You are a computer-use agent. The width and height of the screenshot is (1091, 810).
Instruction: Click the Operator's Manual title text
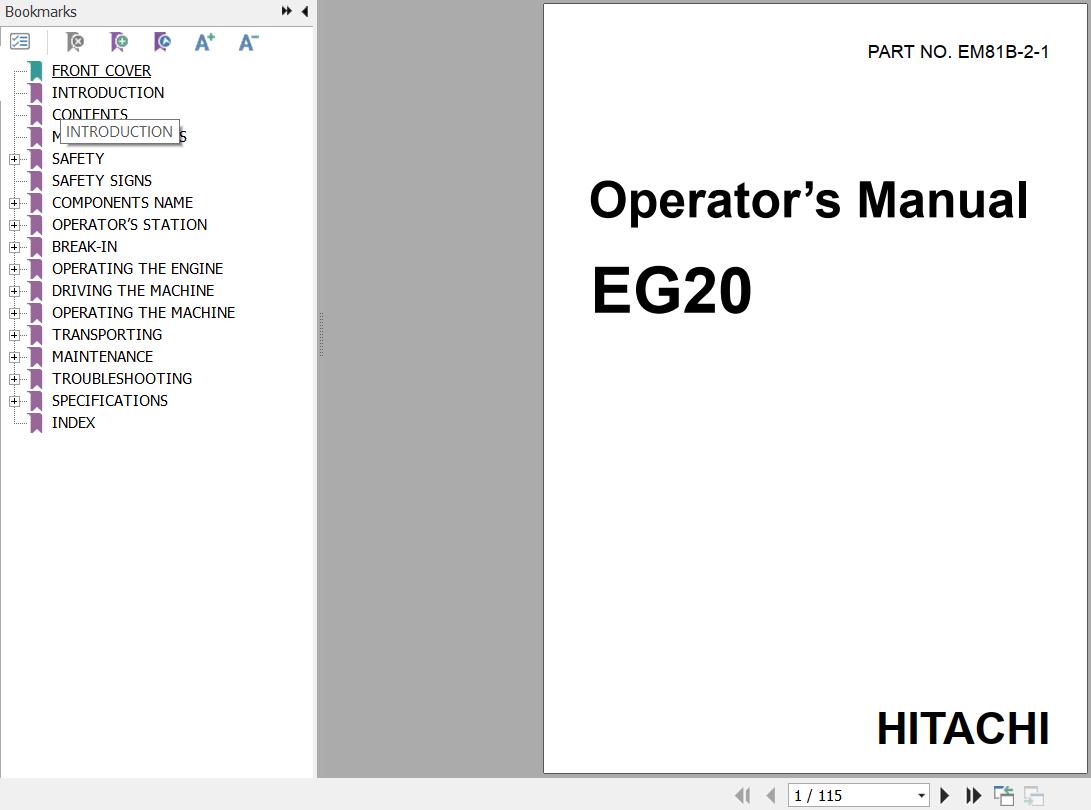[x=809, y=201]
